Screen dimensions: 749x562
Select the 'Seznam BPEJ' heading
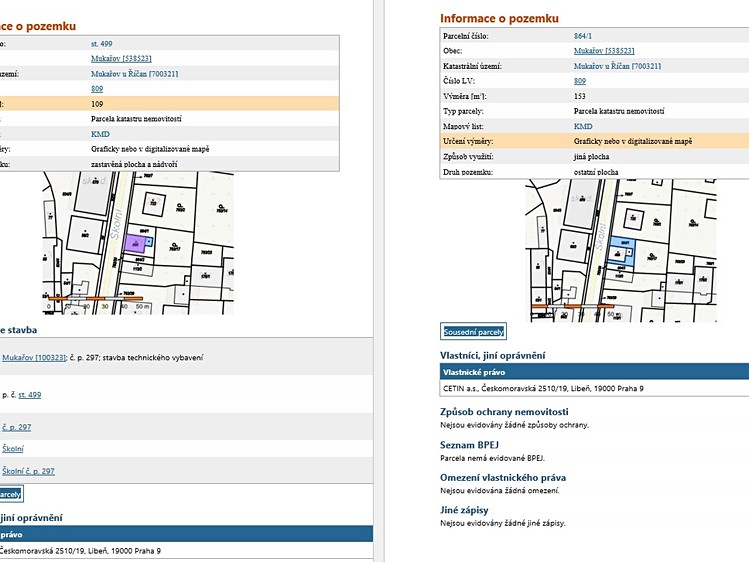click(469, 445)
